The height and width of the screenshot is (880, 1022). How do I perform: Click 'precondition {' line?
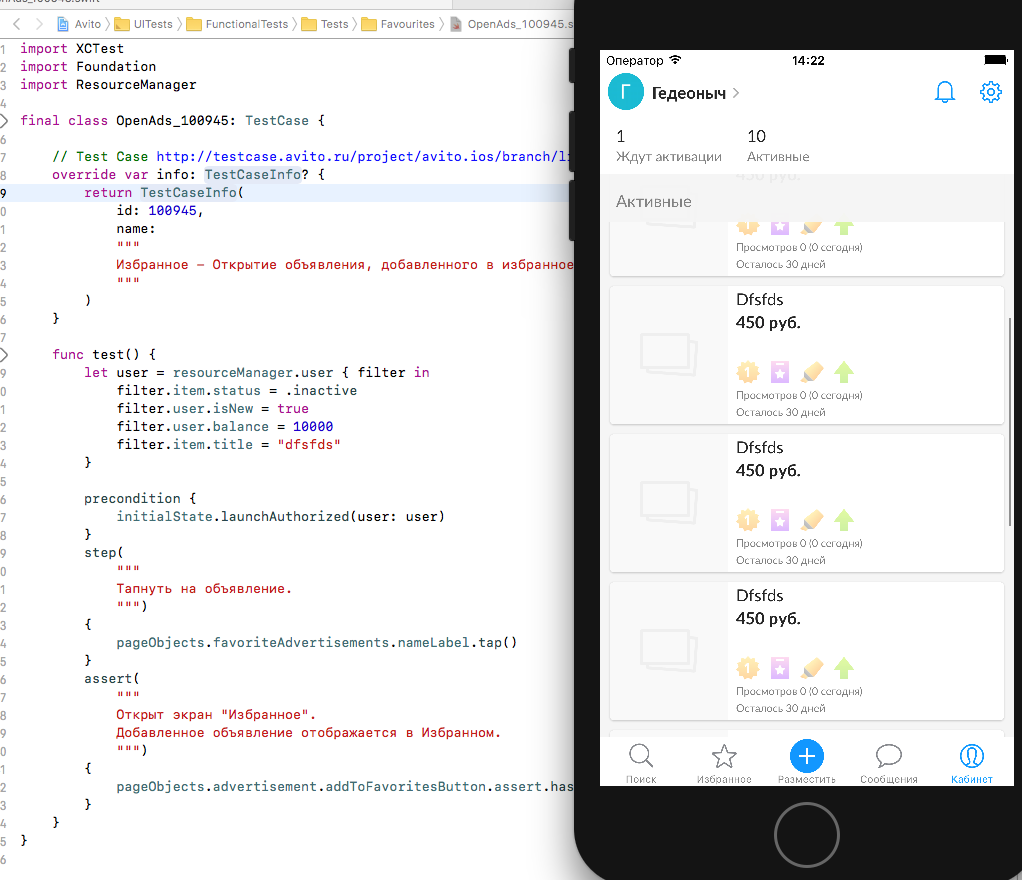[x=140, y=499]
